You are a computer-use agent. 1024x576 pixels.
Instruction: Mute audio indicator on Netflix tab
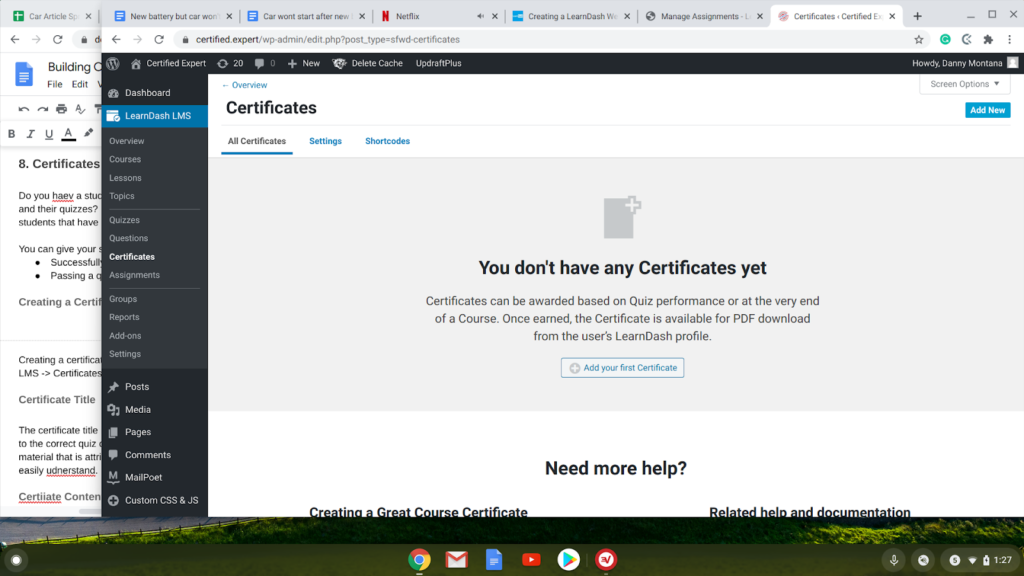click(481, 16)
